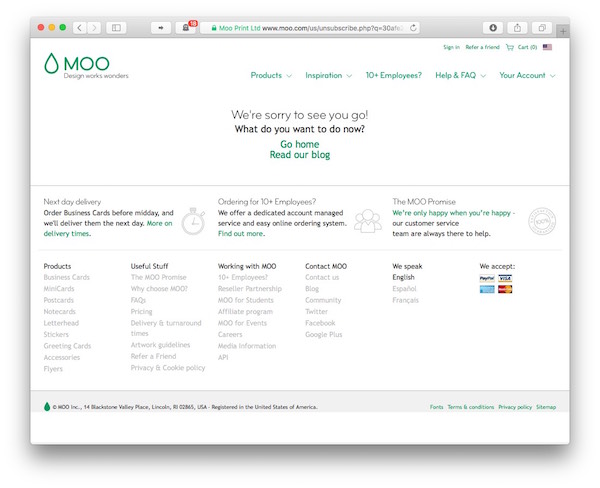Open Why choose MOO? link
Screen dimensions: 600x488
point(159,289)
